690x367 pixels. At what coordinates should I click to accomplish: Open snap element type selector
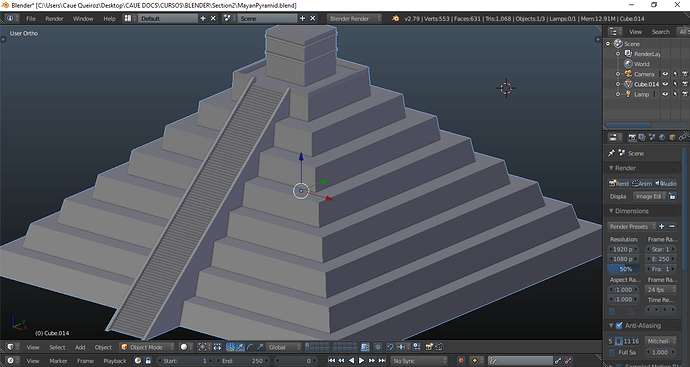[x=402, y=347]
